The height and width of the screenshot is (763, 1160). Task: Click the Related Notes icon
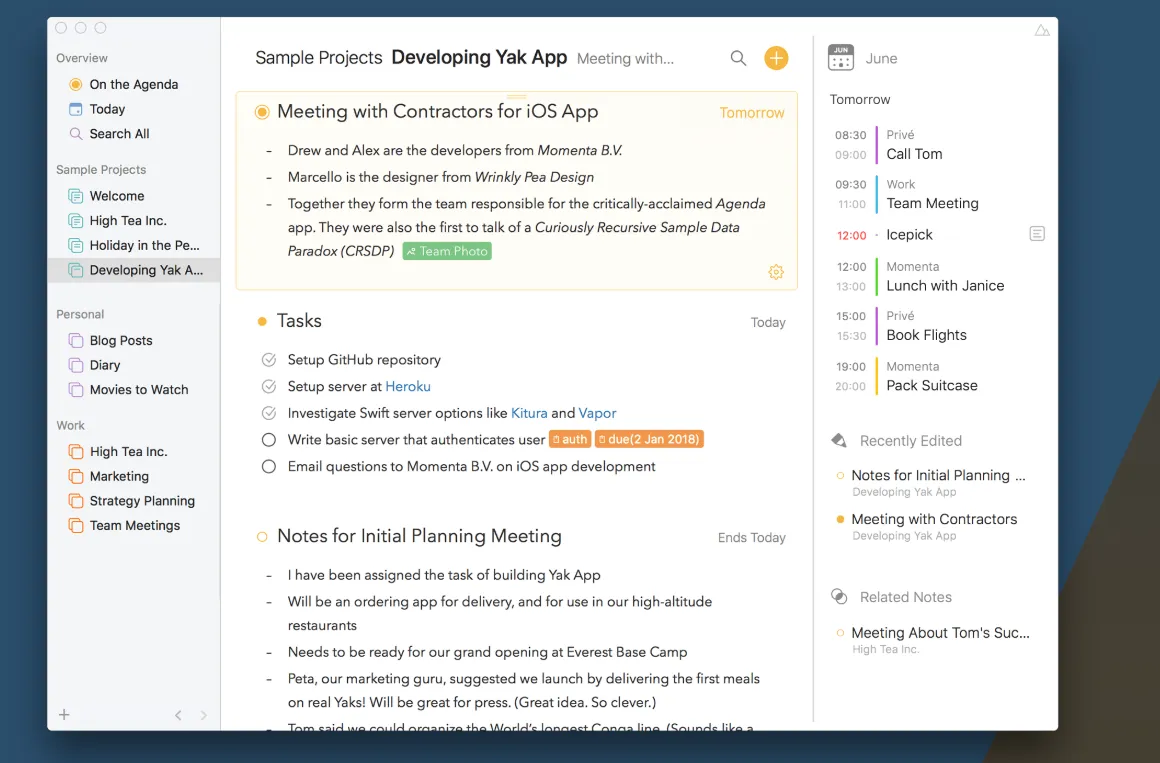pyautogui.click(x=839, y=596)
